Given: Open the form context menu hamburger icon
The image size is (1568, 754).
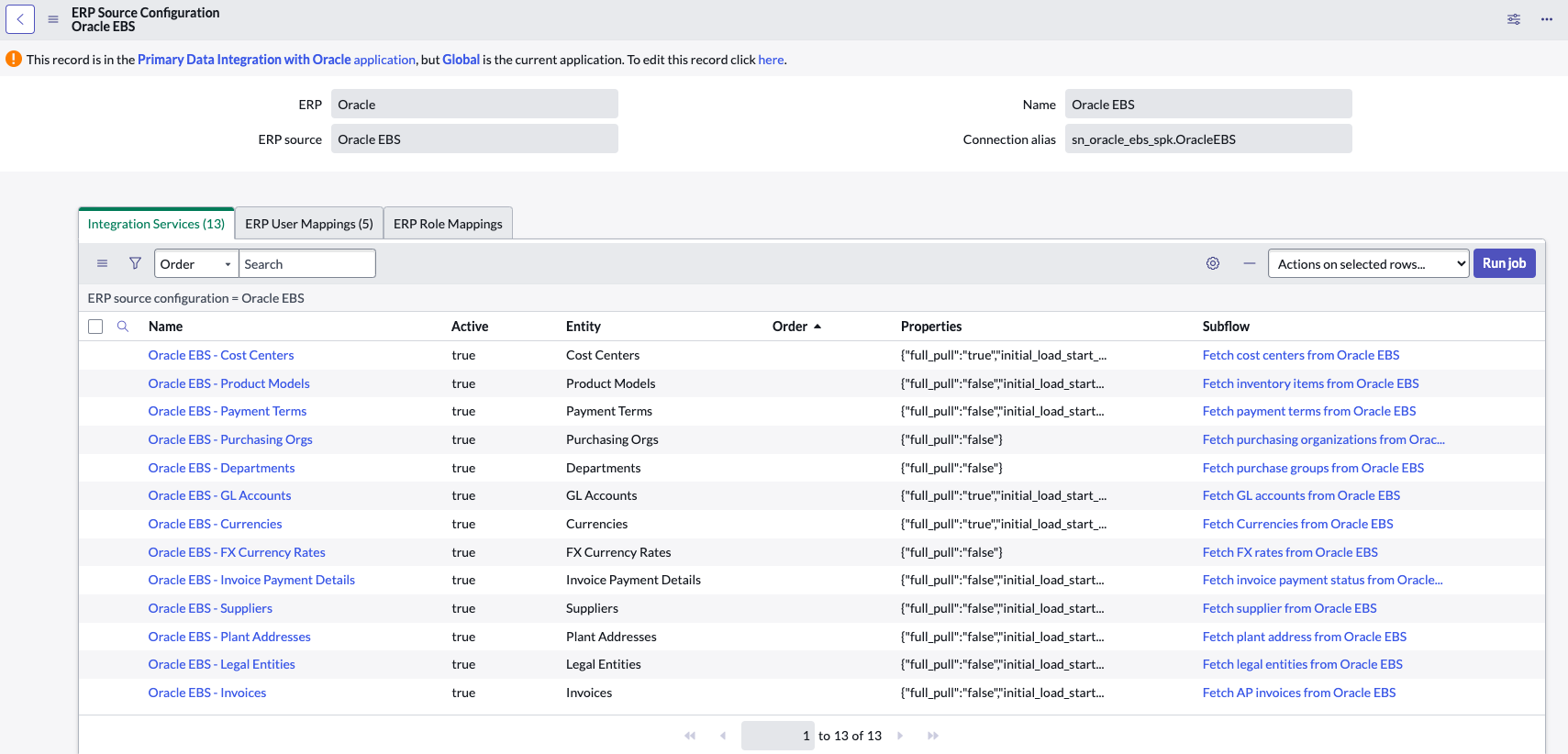Looking at the screenshot, I should click(x=53, y=19).
